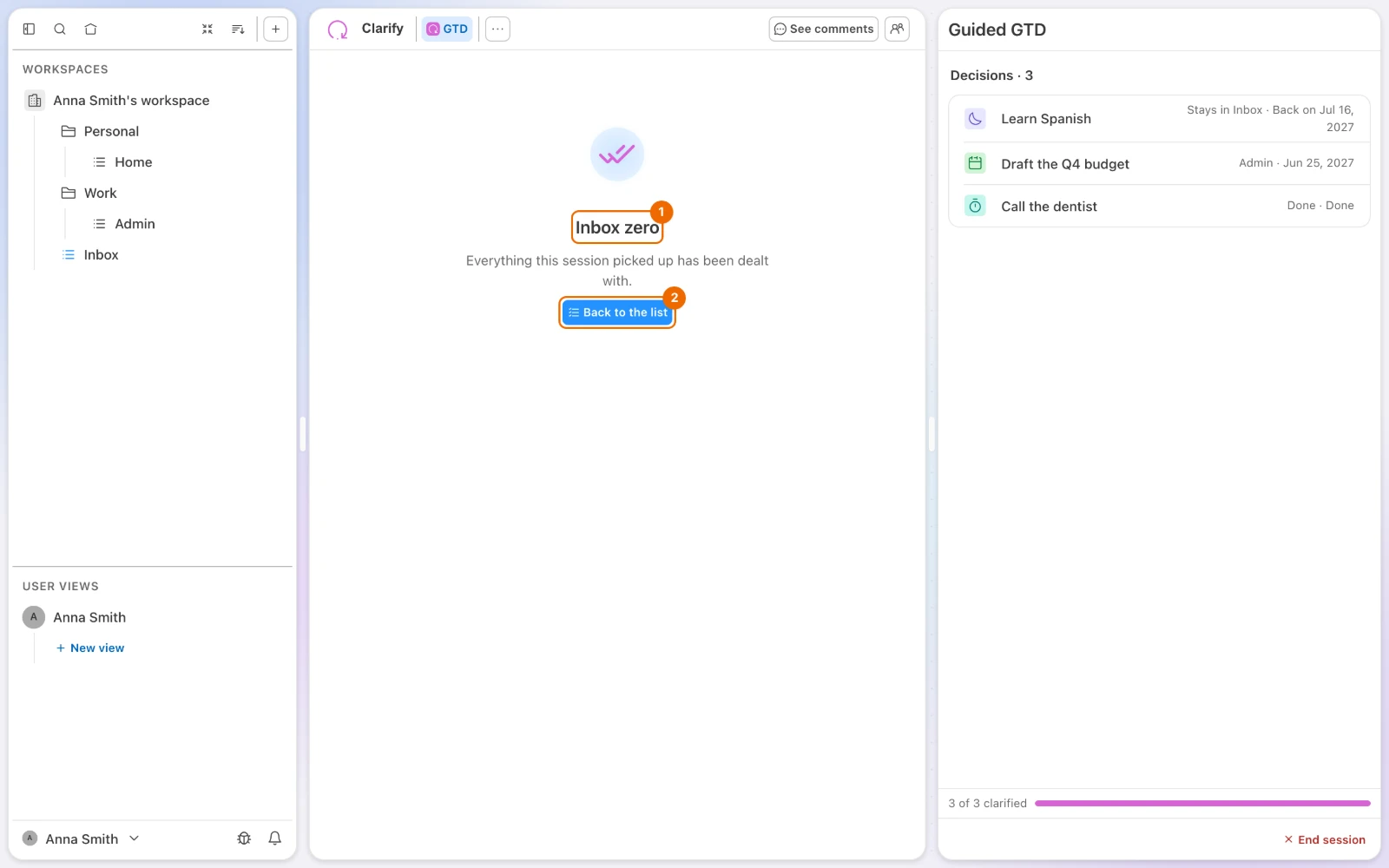This screenshot has width=1389, height=868.
Task: Open the Home list
Action: (133, 162)
